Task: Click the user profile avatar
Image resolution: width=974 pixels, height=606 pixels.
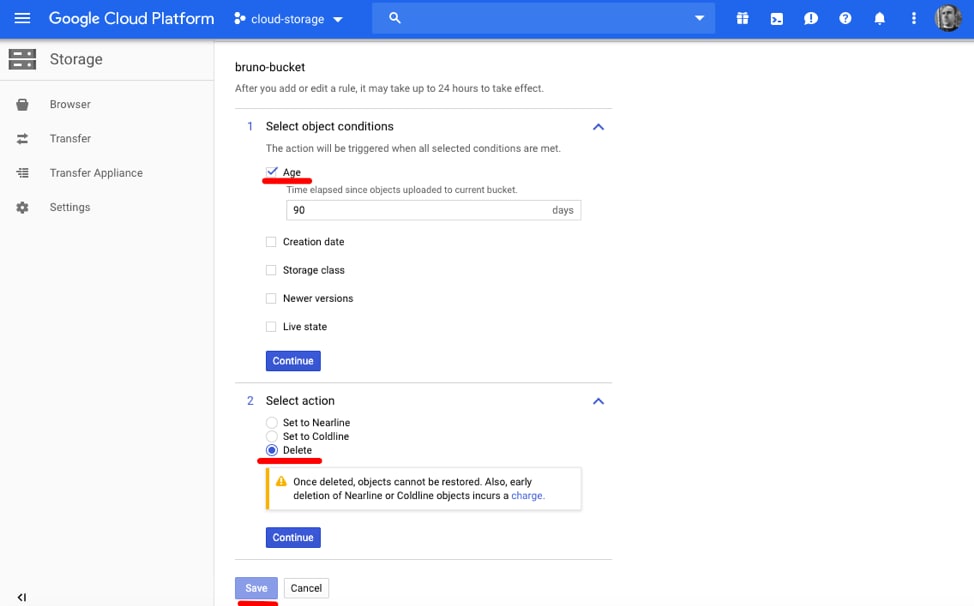Action: 947,18
